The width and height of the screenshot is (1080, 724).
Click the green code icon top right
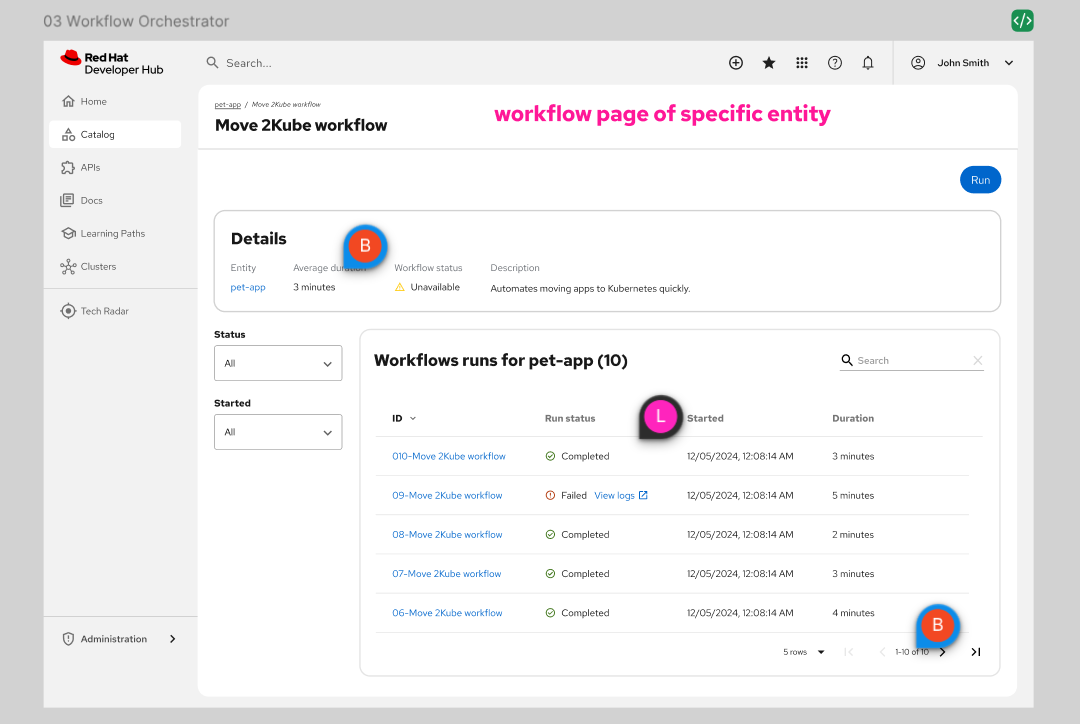coord(1022,21)
